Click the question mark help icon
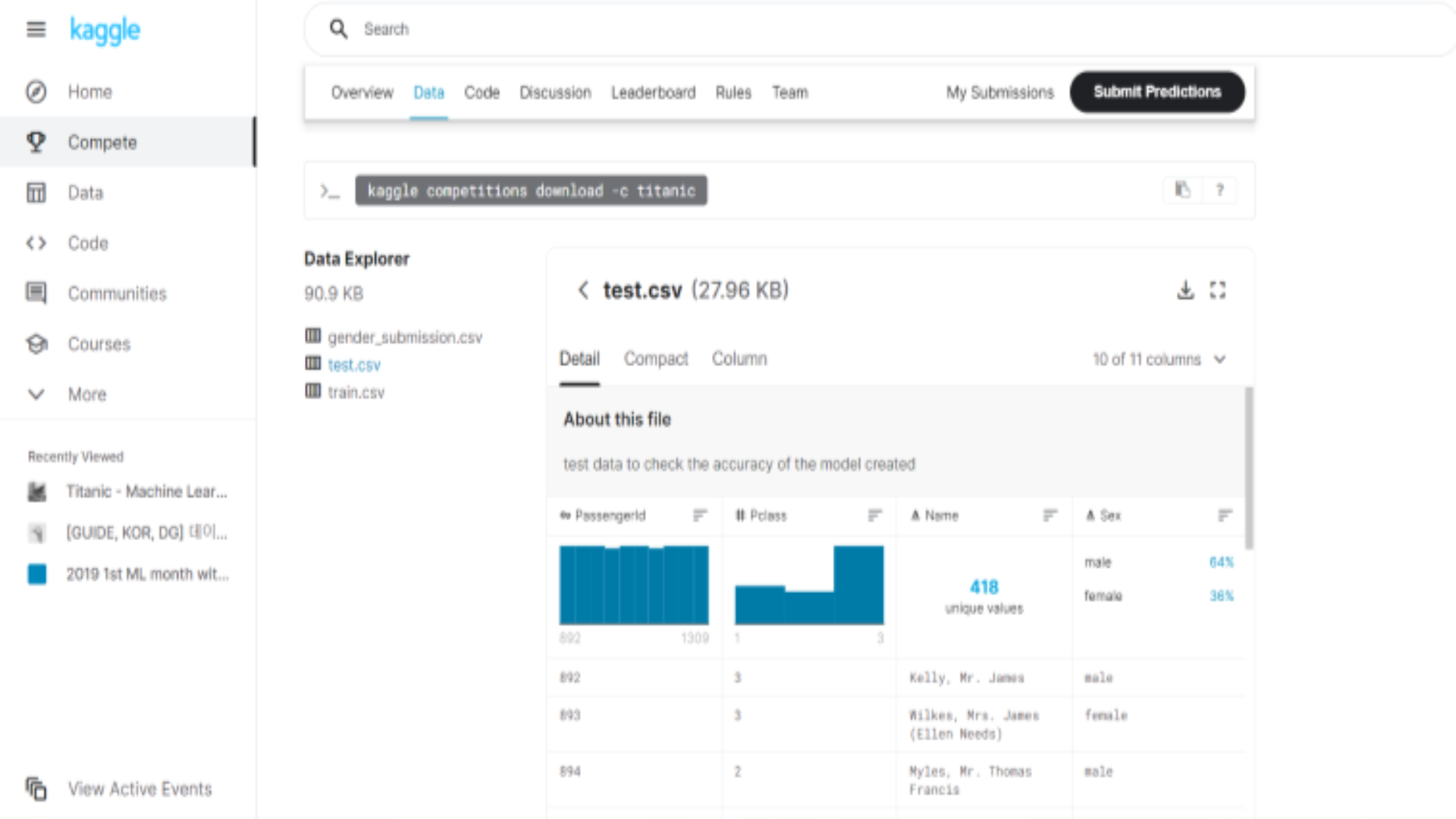The image size is (1456, 819). 1219,190
